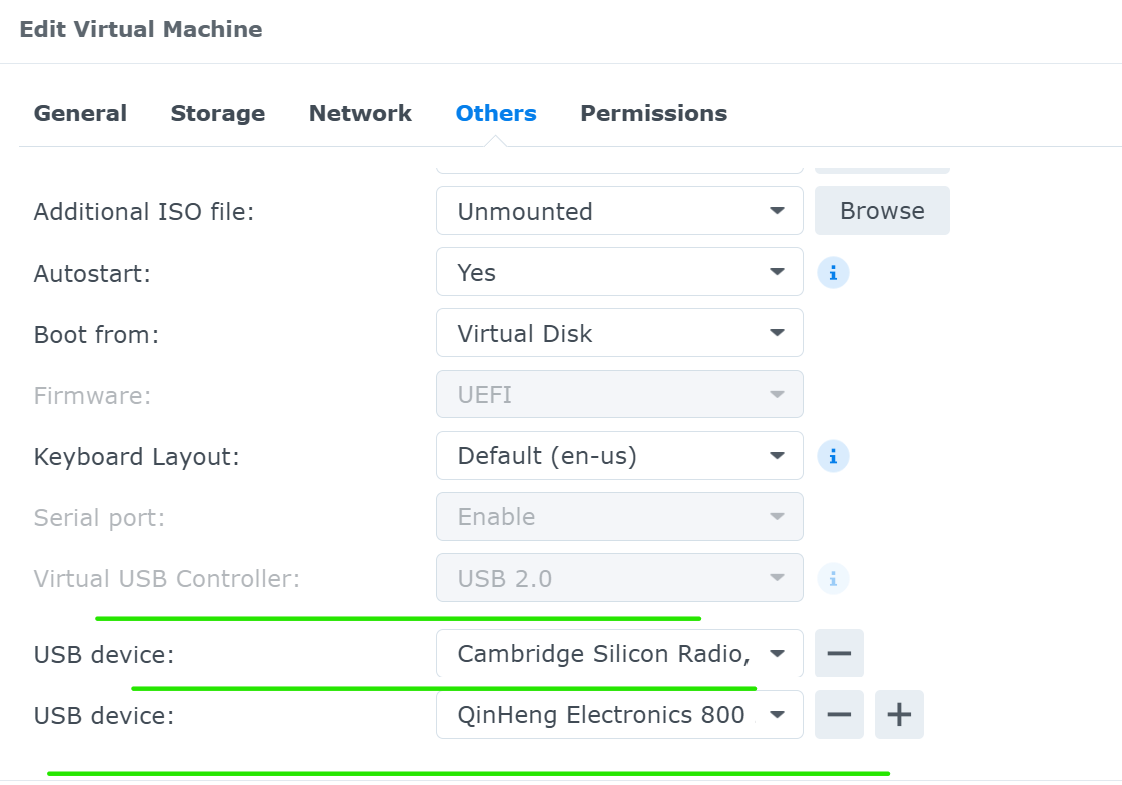The height and width of the screenshot is (785, 1122).
Task: Open the Network tab
Action: pyautogui.click(x=360, y=113)
